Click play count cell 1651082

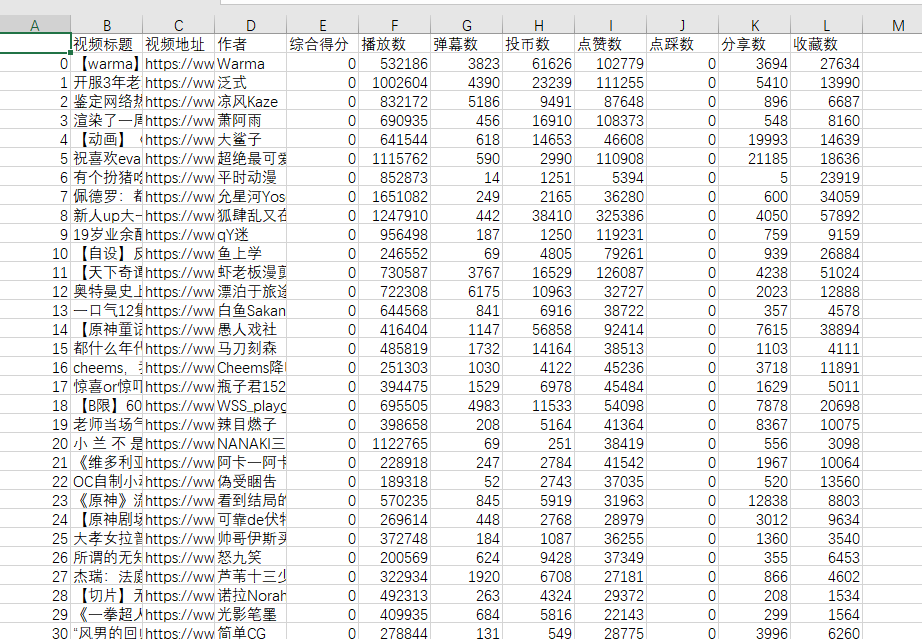pyautogui.click(x=395, y=196)
